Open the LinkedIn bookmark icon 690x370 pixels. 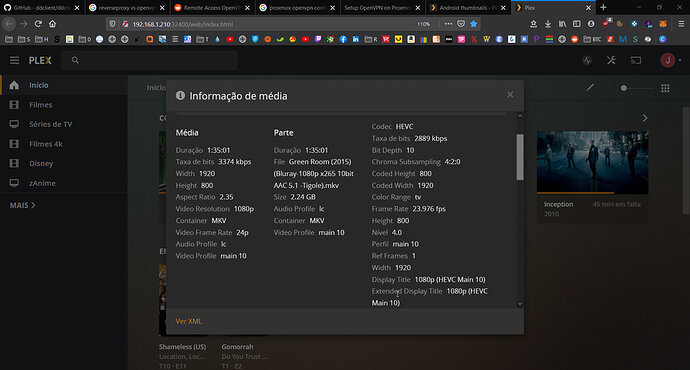tap(356, 39)
